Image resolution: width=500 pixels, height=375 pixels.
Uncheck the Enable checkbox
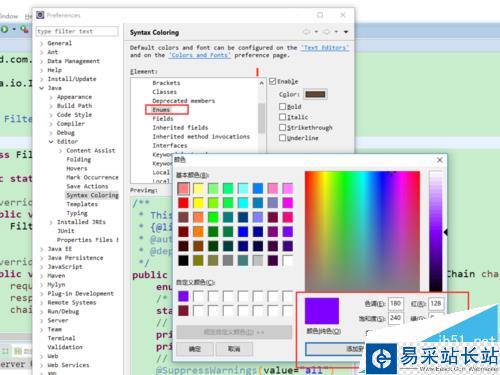(273, 81)
